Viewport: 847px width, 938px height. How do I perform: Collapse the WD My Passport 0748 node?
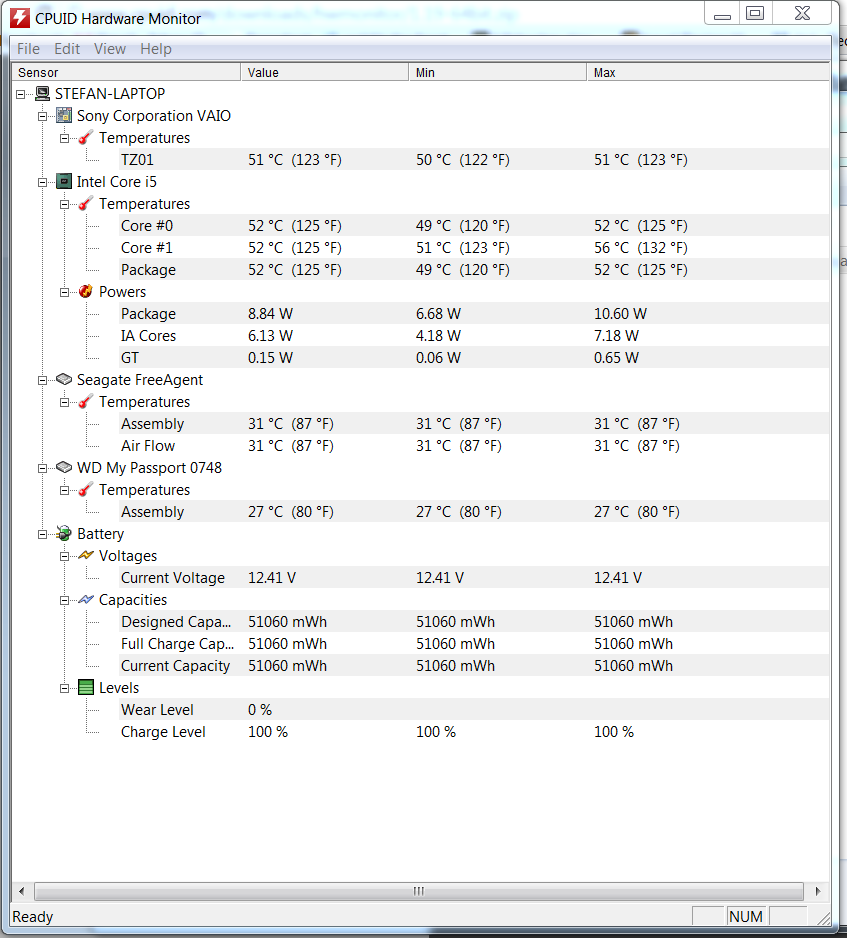[42, 468]
